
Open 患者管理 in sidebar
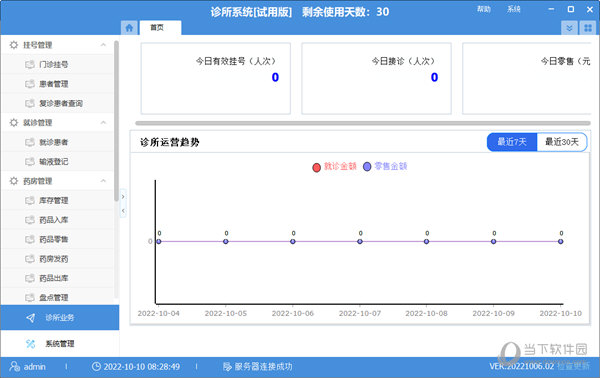58,84
